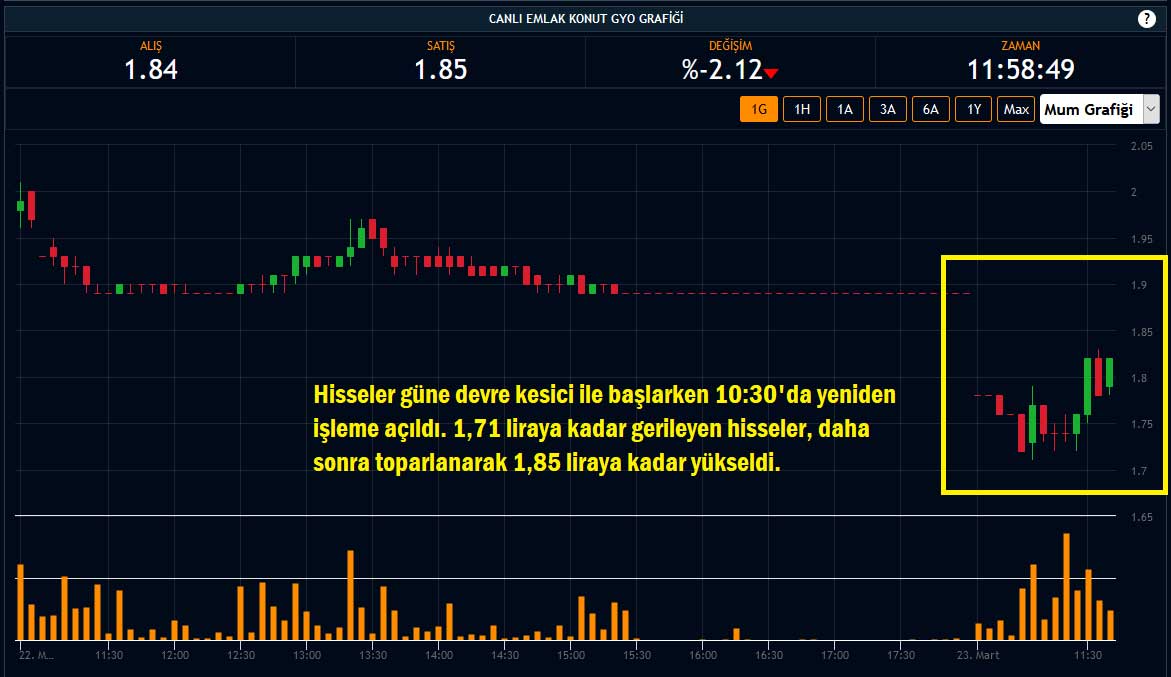Viewport: 1171px width, 677px height.
Task: Click the 12:00 time axis label
Action: click(x=175, y=655)
